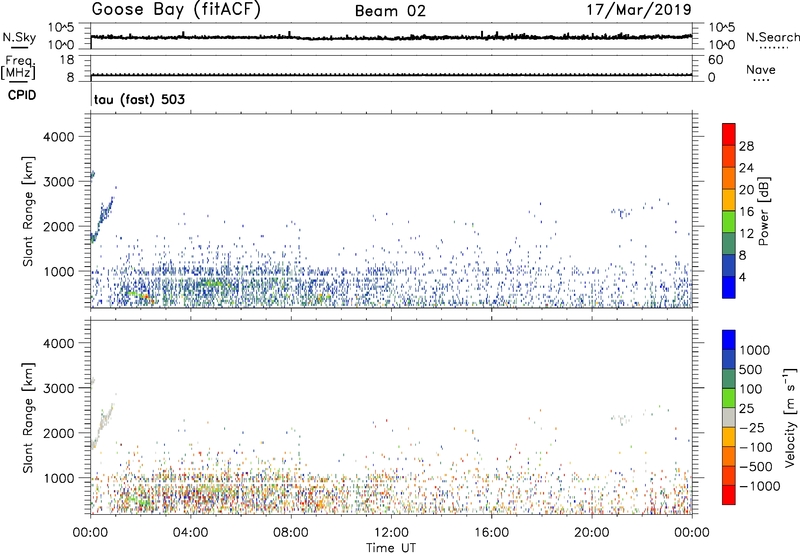Click the date '17/Mar/2019'
This screenshot has height=554, width=800.
639,10
